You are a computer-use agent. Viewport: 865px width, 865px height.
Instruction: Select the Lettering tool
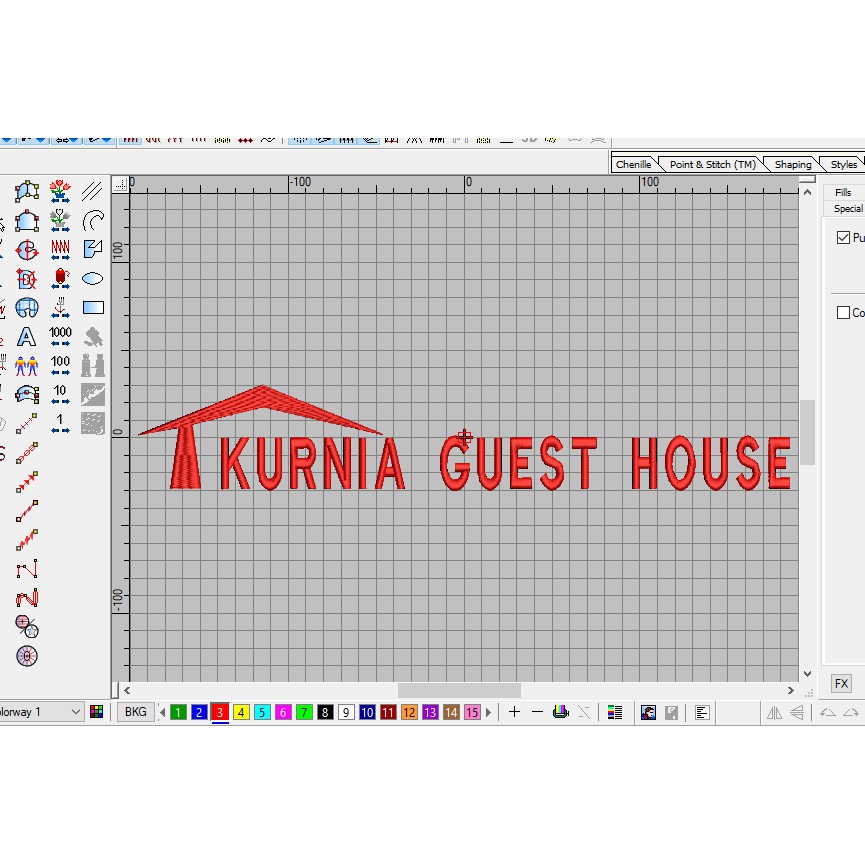pyautogui.click(x=26, y=338)
